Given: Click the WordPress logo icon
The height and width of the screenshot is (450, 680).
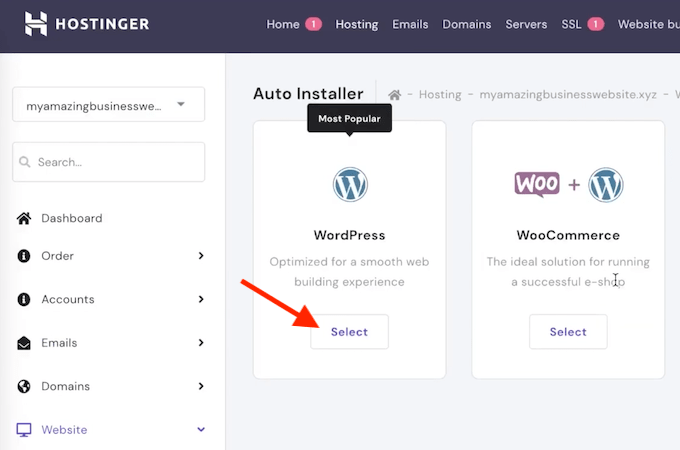Looking at the screenshot, I should click(350, 184).
